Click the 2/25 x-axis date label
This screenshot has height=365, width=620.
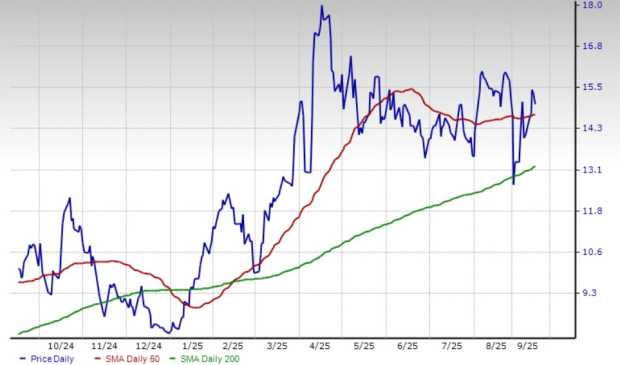233,346
